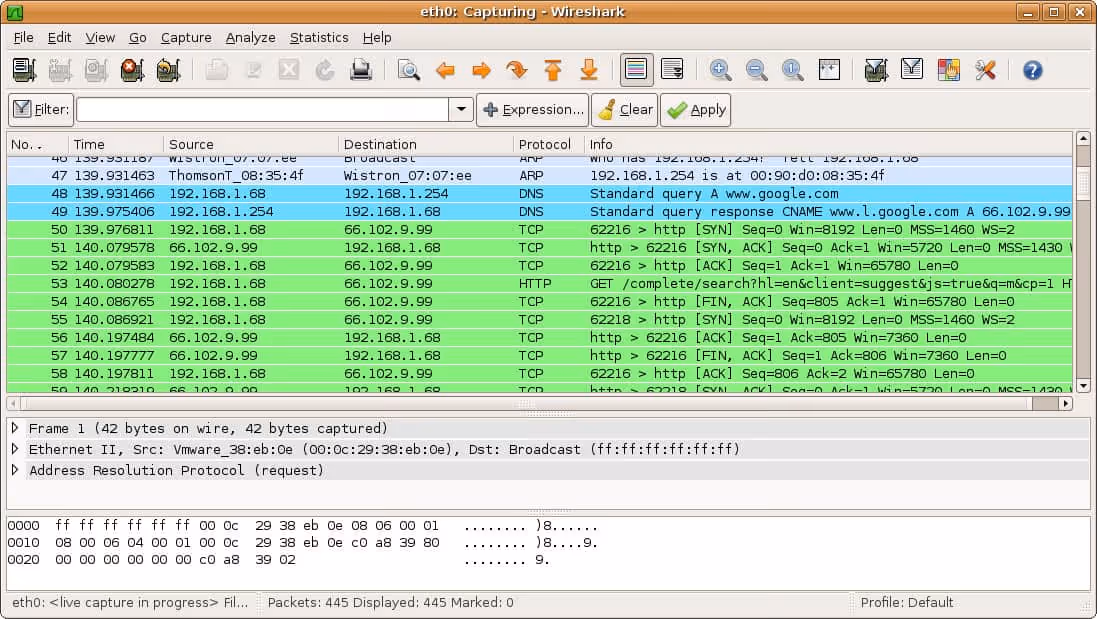This screenshot has width=1097, height=619.
Task: Stop the running live capture
Action: click(x=132, y=70)
